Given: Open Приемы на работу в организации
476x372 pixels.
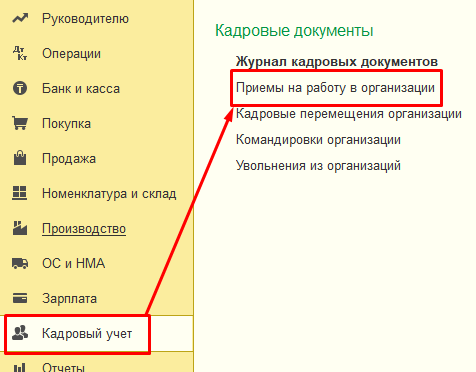Looking at the screenshot, I should click(335, 88).
